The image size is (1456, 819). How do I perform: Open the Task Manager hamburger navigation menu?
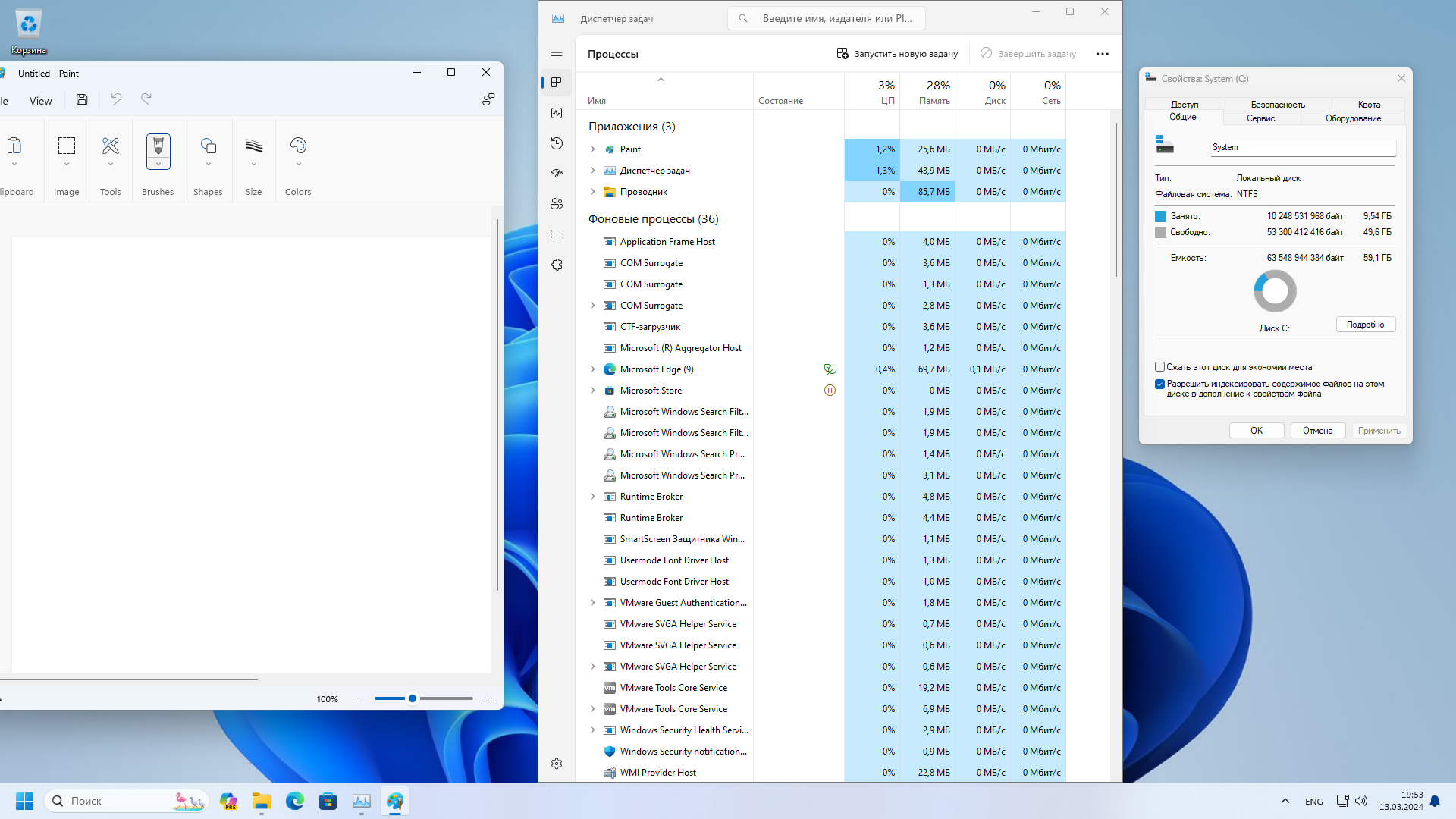coord(557,52)
